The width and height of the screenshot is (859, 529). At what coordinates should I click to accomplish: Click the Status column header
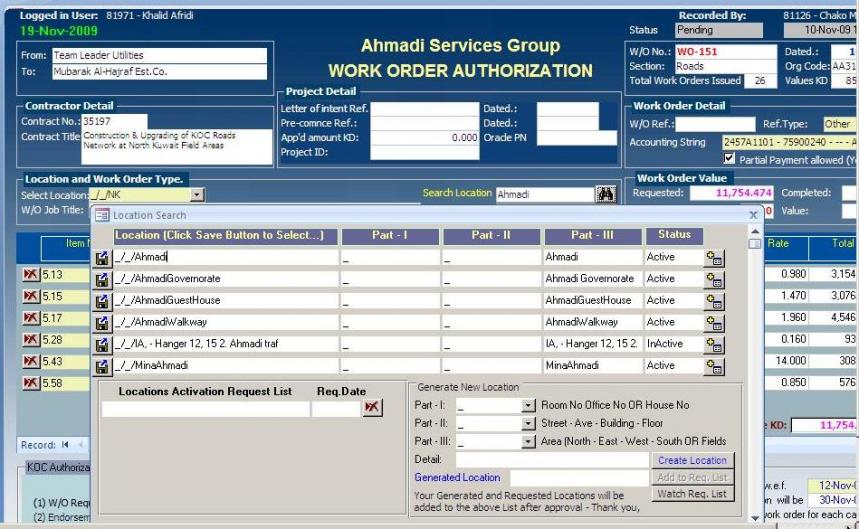[x=674, y=236]
